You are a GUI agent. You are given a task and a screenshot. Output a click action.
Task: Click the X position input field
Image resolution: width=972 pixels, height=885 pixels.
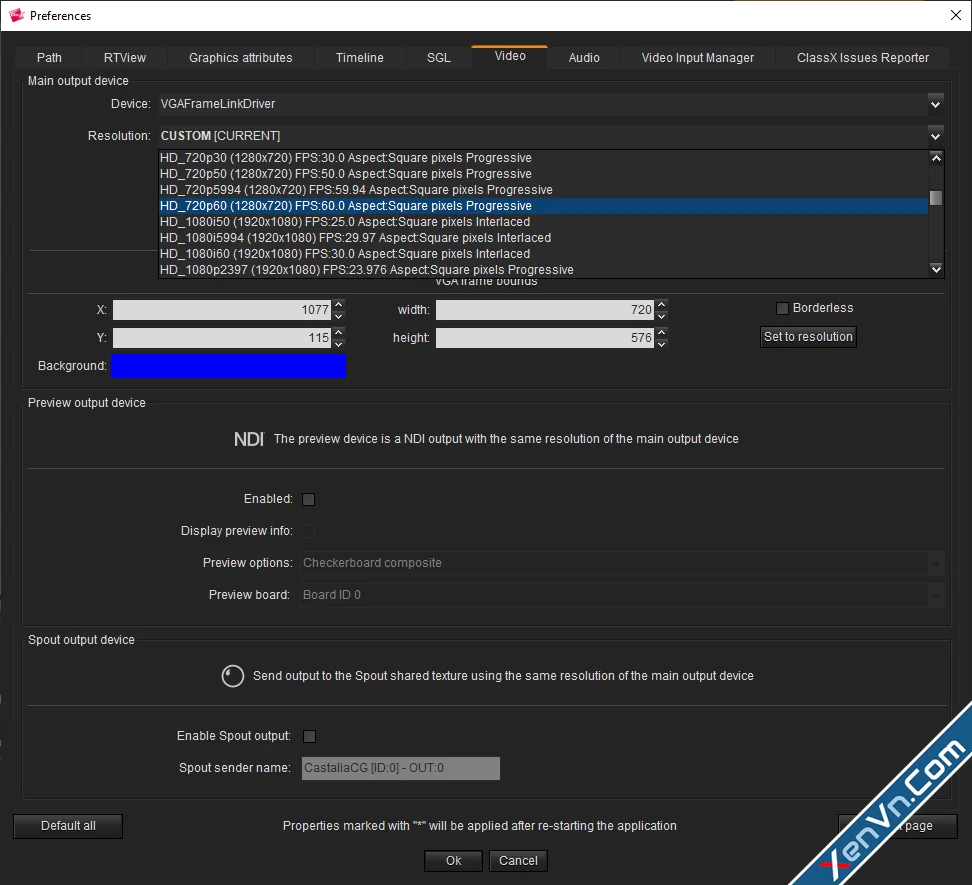coord(222,310)
